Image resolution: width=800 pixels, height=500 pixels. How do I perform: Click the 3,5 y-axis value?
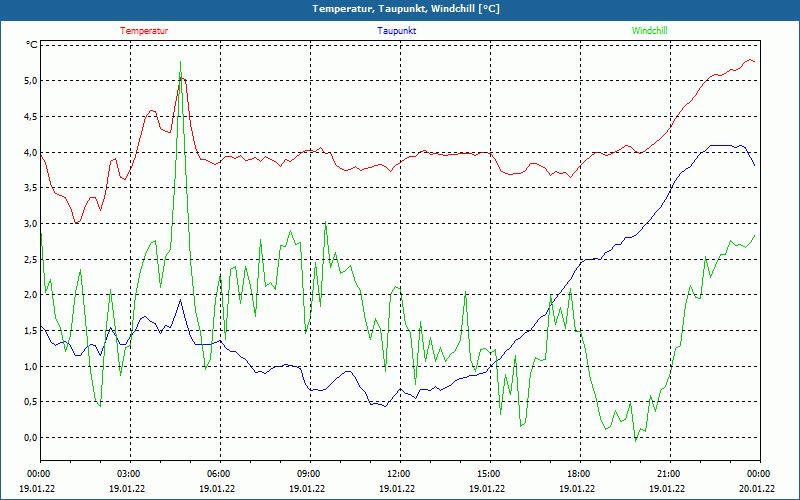31,188
